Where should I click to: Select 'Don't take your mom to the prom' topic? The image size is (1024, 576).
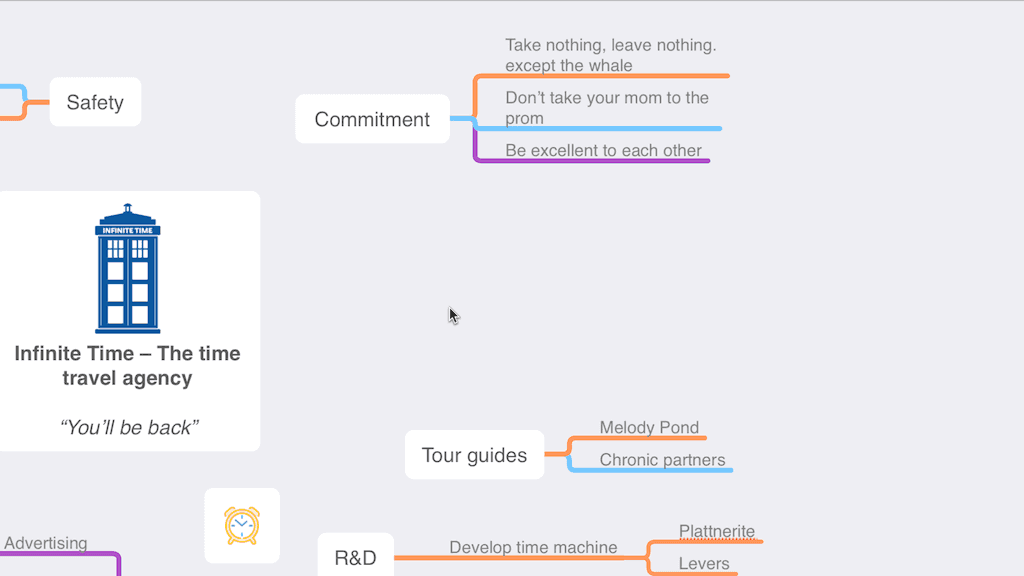(607, 108)
